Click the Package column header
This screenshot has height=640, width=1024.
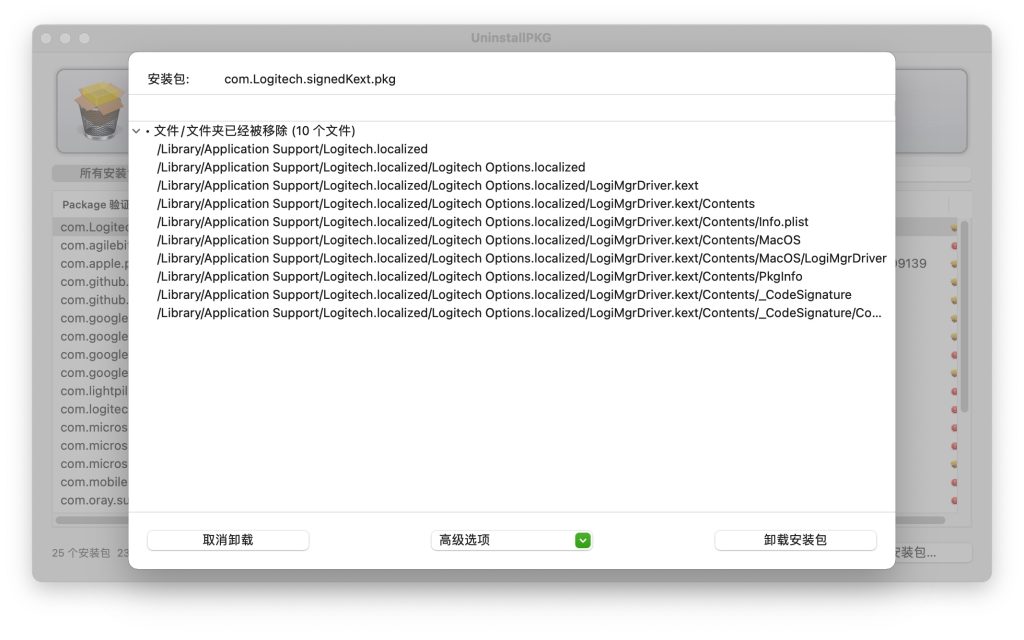tap(95, 204)
